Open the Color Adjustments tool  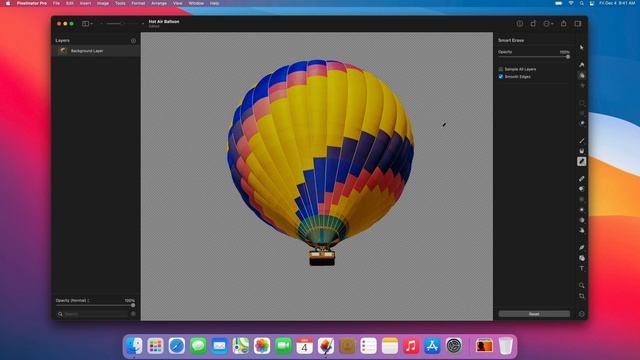click(582, 75)
